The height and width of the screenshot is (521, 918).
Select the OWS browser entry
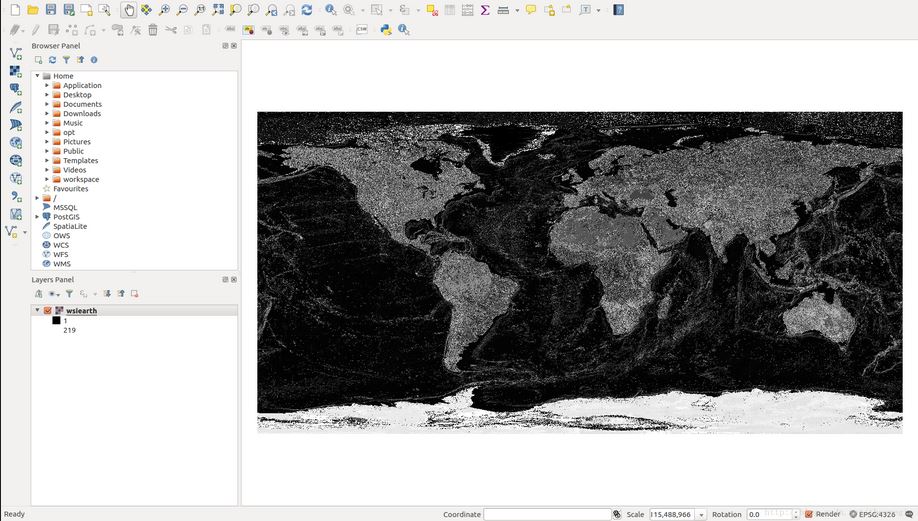61,235
